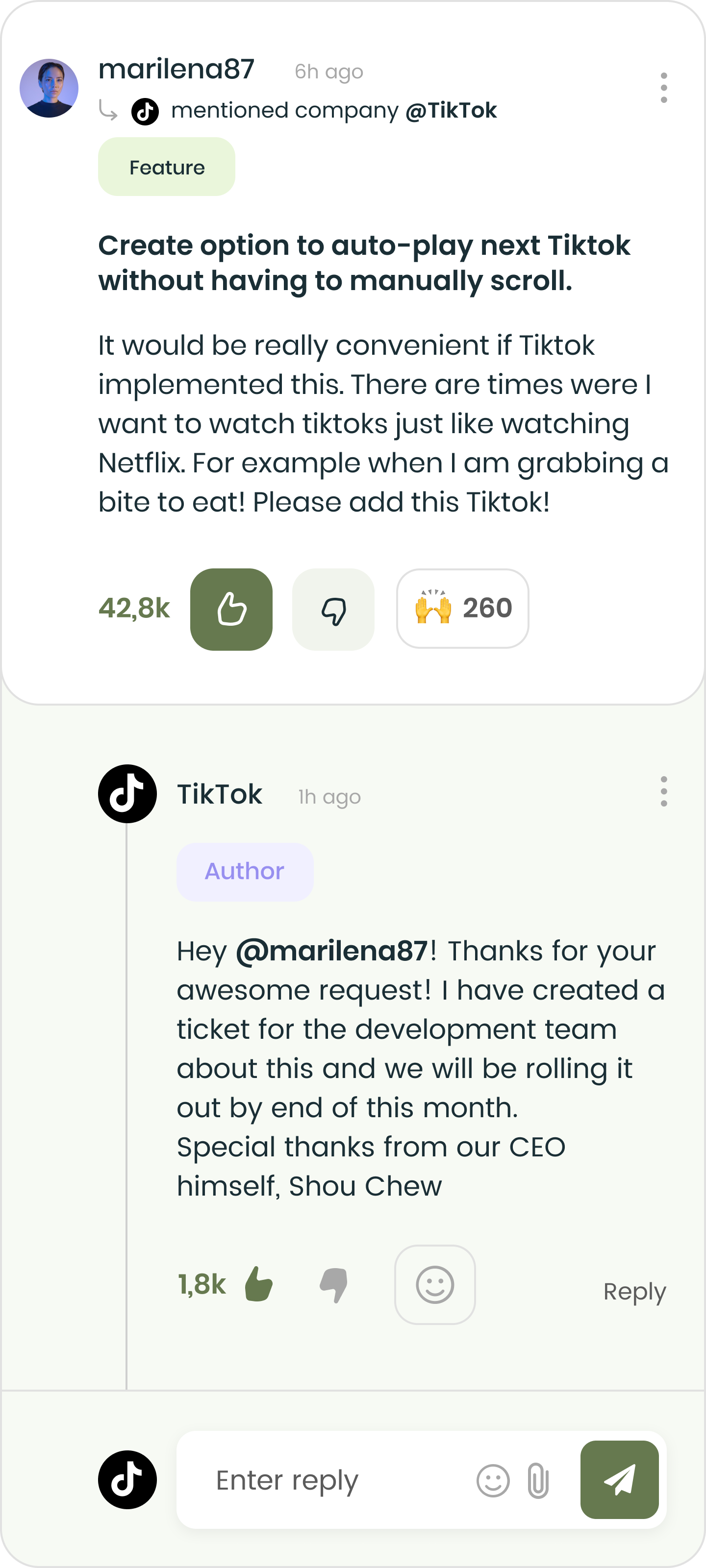The width and height of the screenshot is (706, 1568).
Task: Toggle the downvote thumbs-down on the post
Action: 333,609
